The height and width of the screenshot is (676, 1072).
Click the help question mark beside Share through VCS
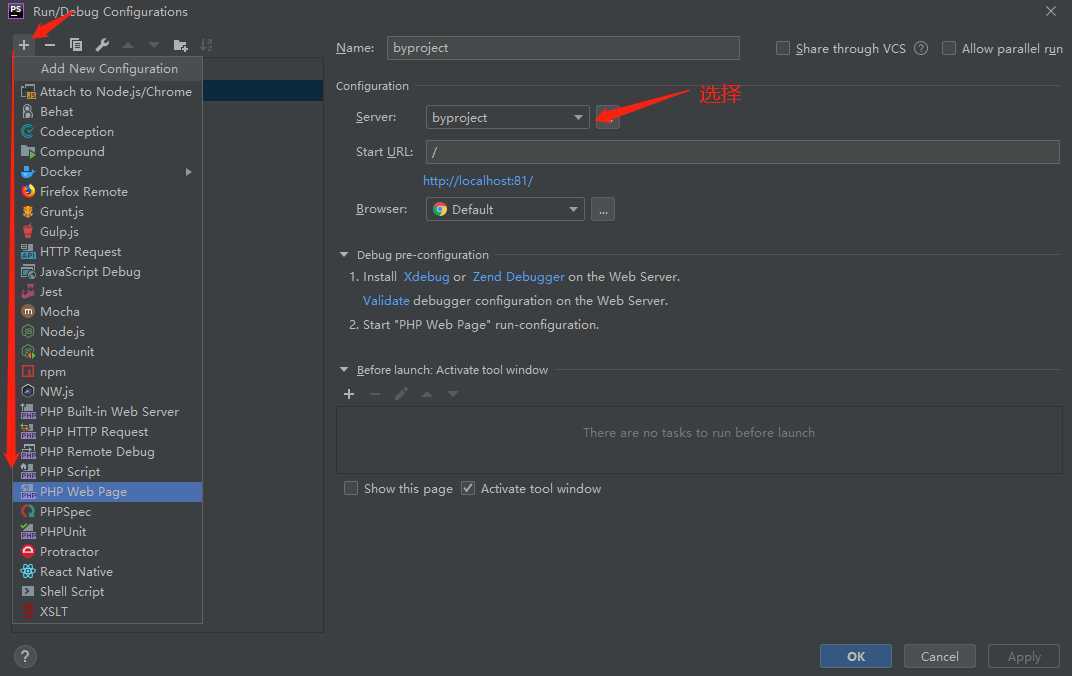(x=921, y=49)
